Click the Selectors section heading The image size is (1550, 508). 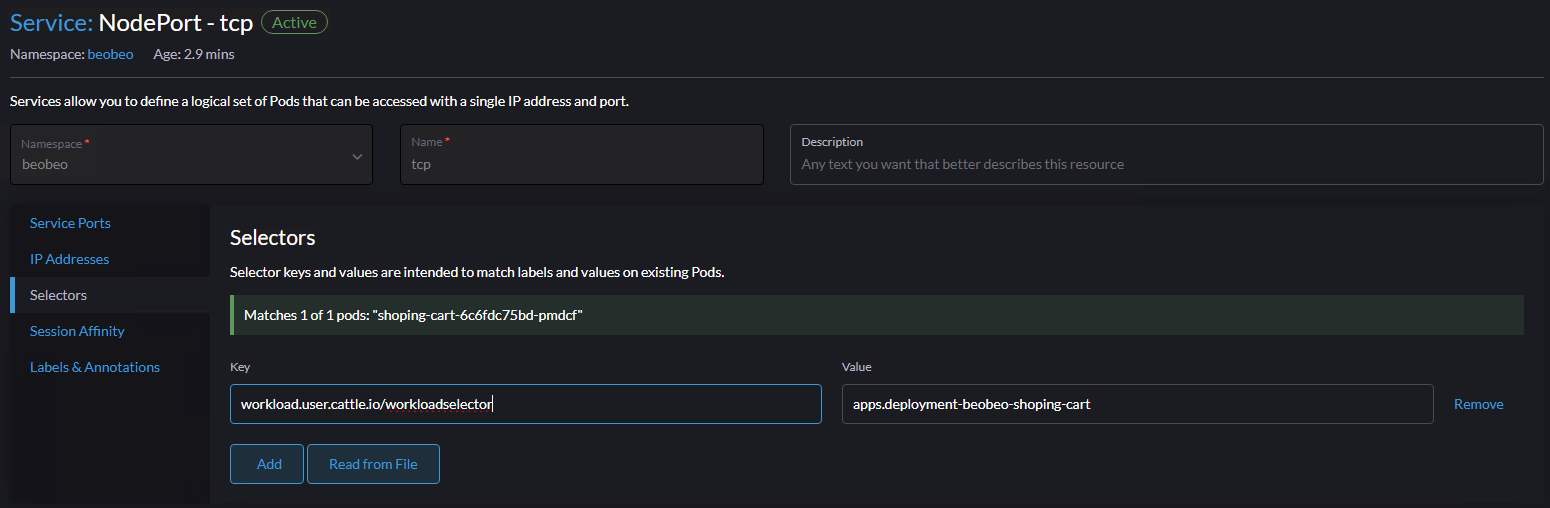tap(272, 237)
